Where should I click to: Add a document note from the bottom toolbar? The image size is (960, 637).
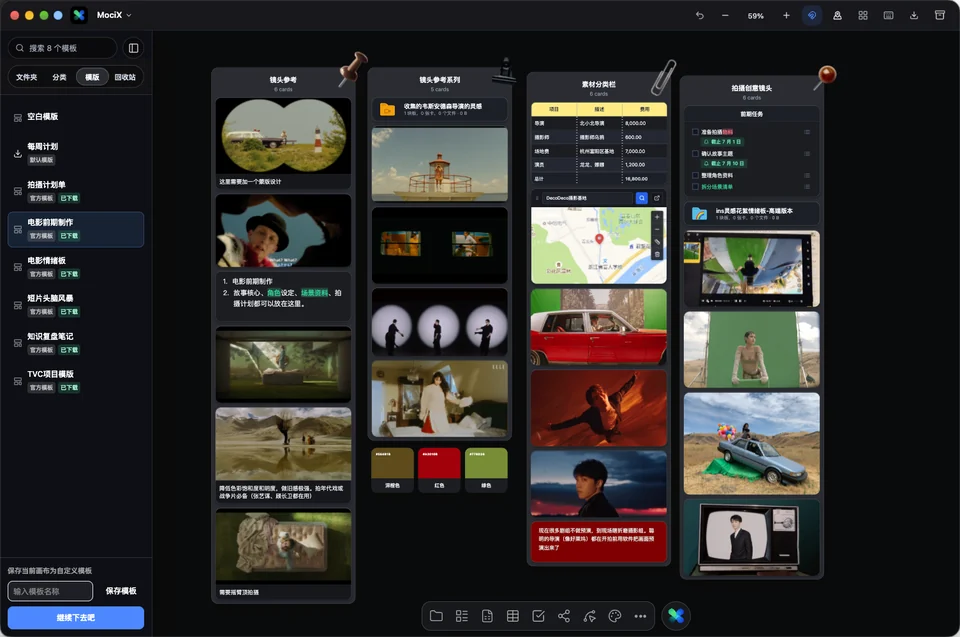487,616
